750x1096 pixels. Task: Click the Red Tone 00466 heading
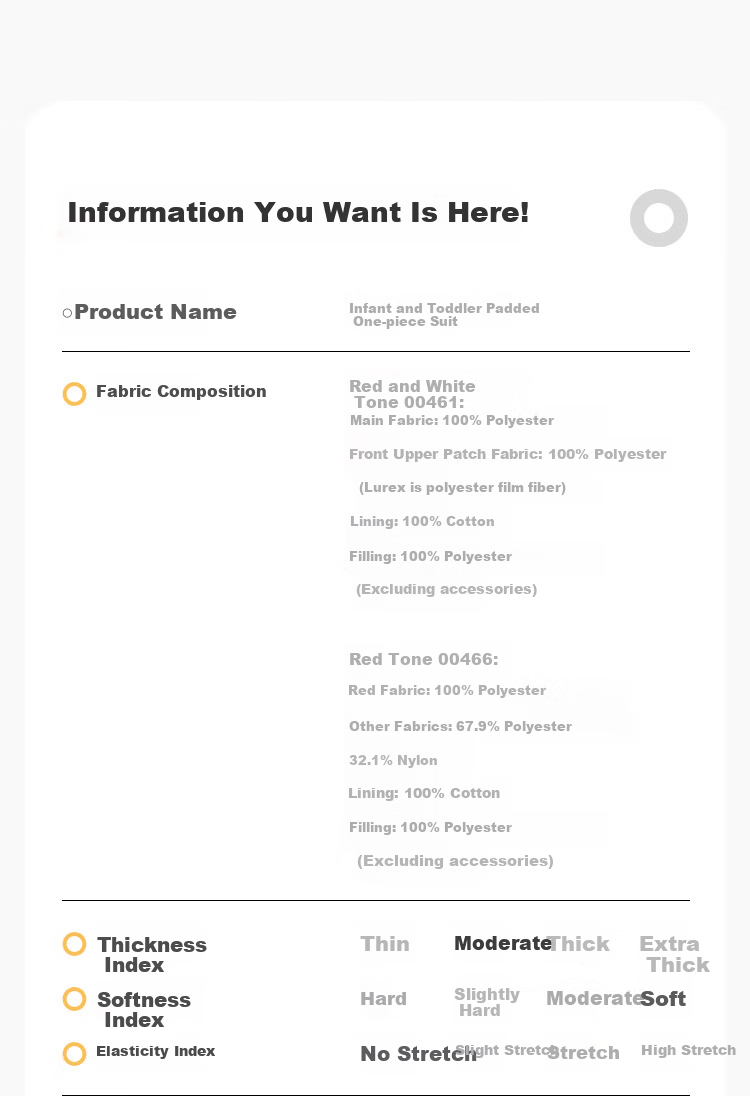tap(424, 659)
